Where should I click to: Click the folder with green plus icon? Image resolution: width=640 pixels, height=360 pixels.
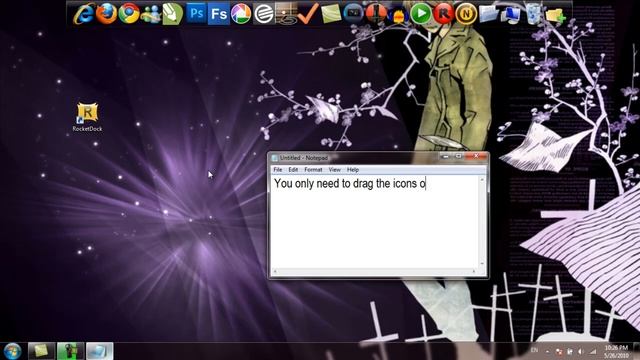click(556, 15)
